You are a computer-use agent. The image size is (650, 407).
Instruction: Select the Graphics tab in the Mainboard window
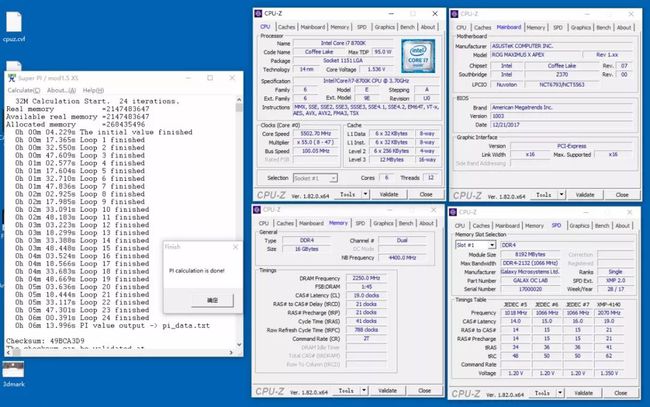(580, 27)
